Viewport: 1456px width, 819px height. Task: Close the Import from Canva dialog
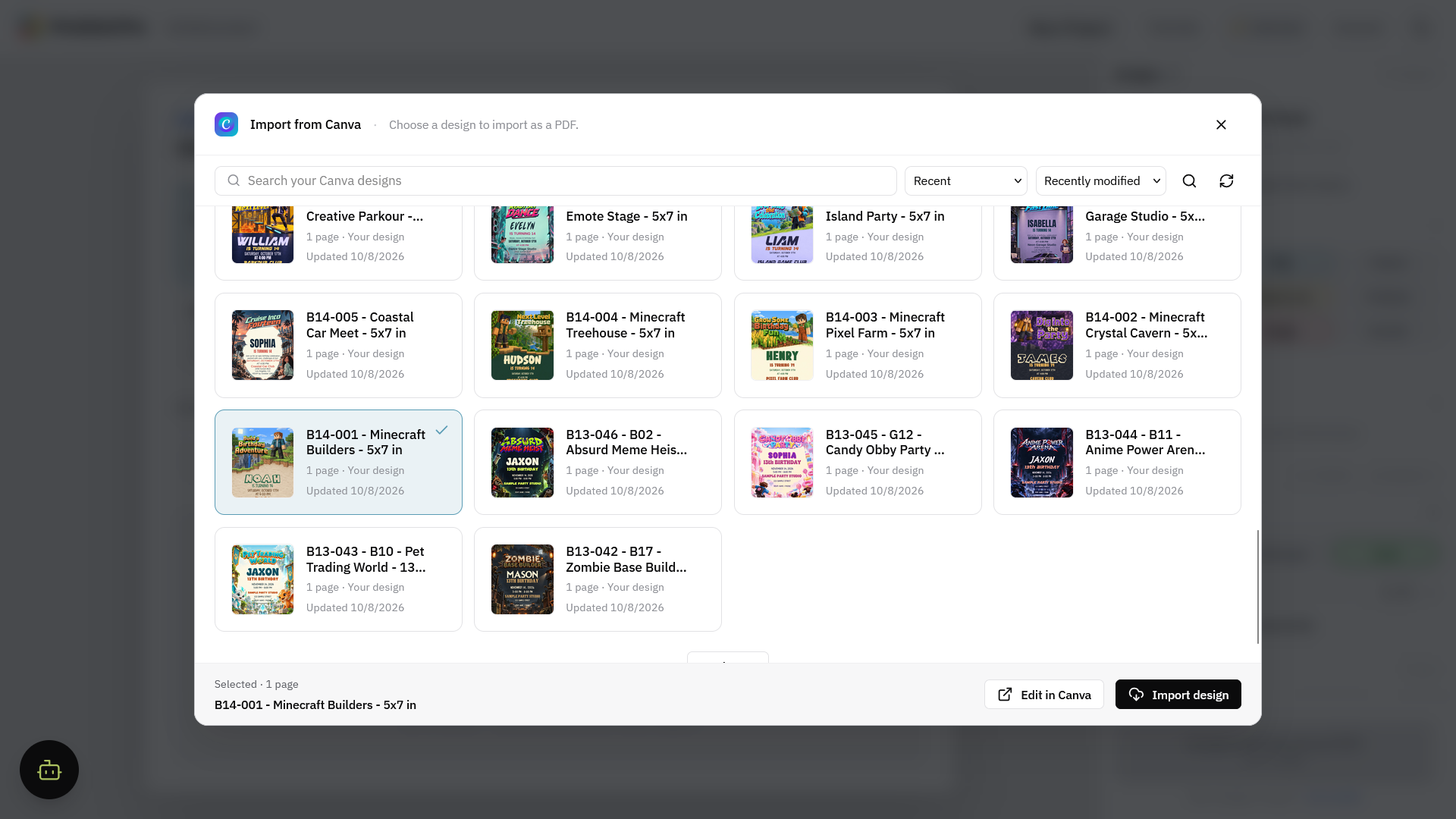pos(1221,124)
